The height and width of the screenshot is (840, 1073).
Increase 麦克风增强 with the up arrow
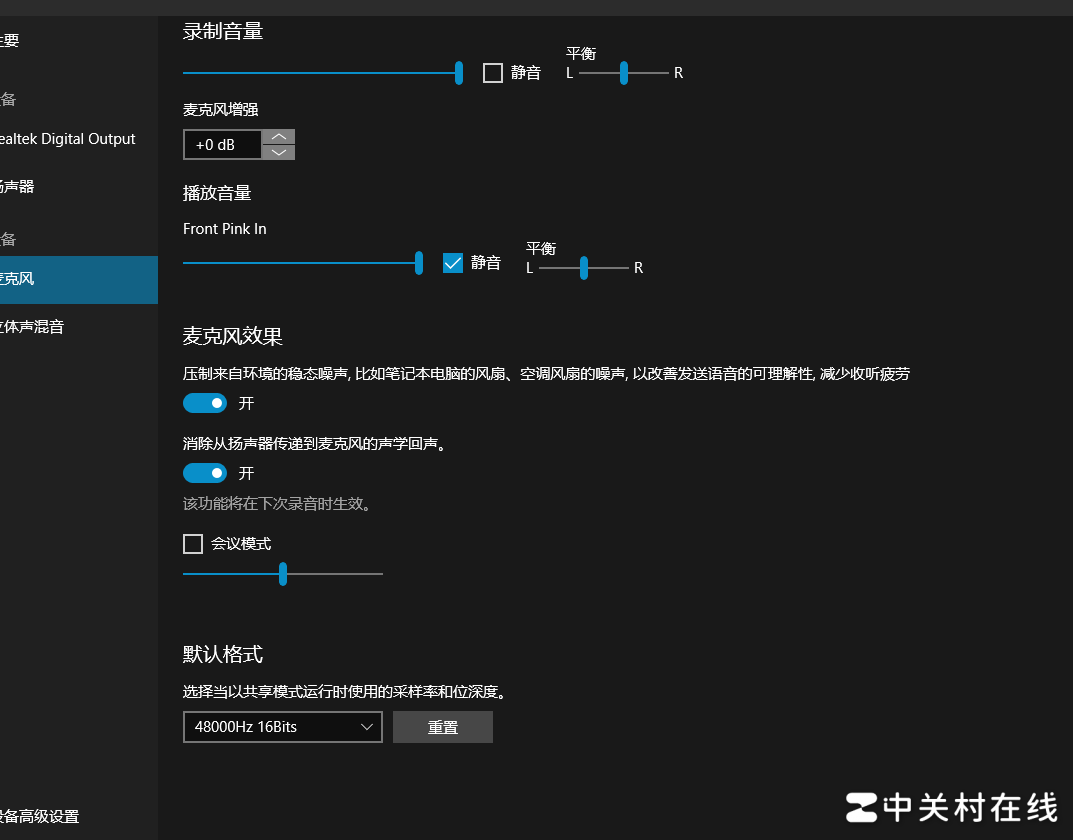pyautogui.click(x=278, y=137)
